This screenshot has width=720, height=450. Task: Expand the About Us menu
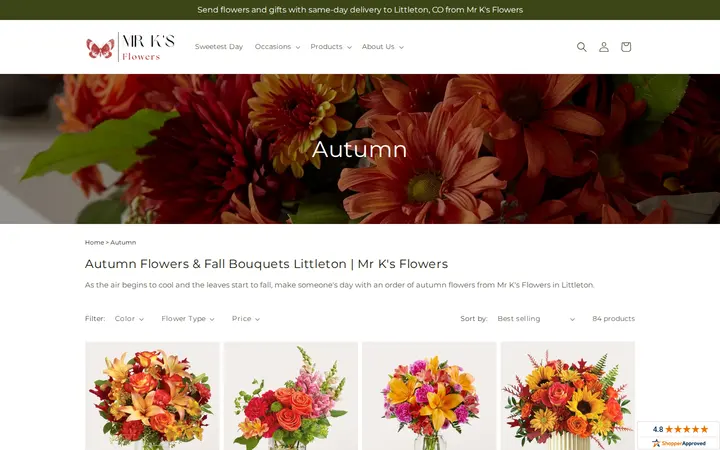click(x=382, y=47)
